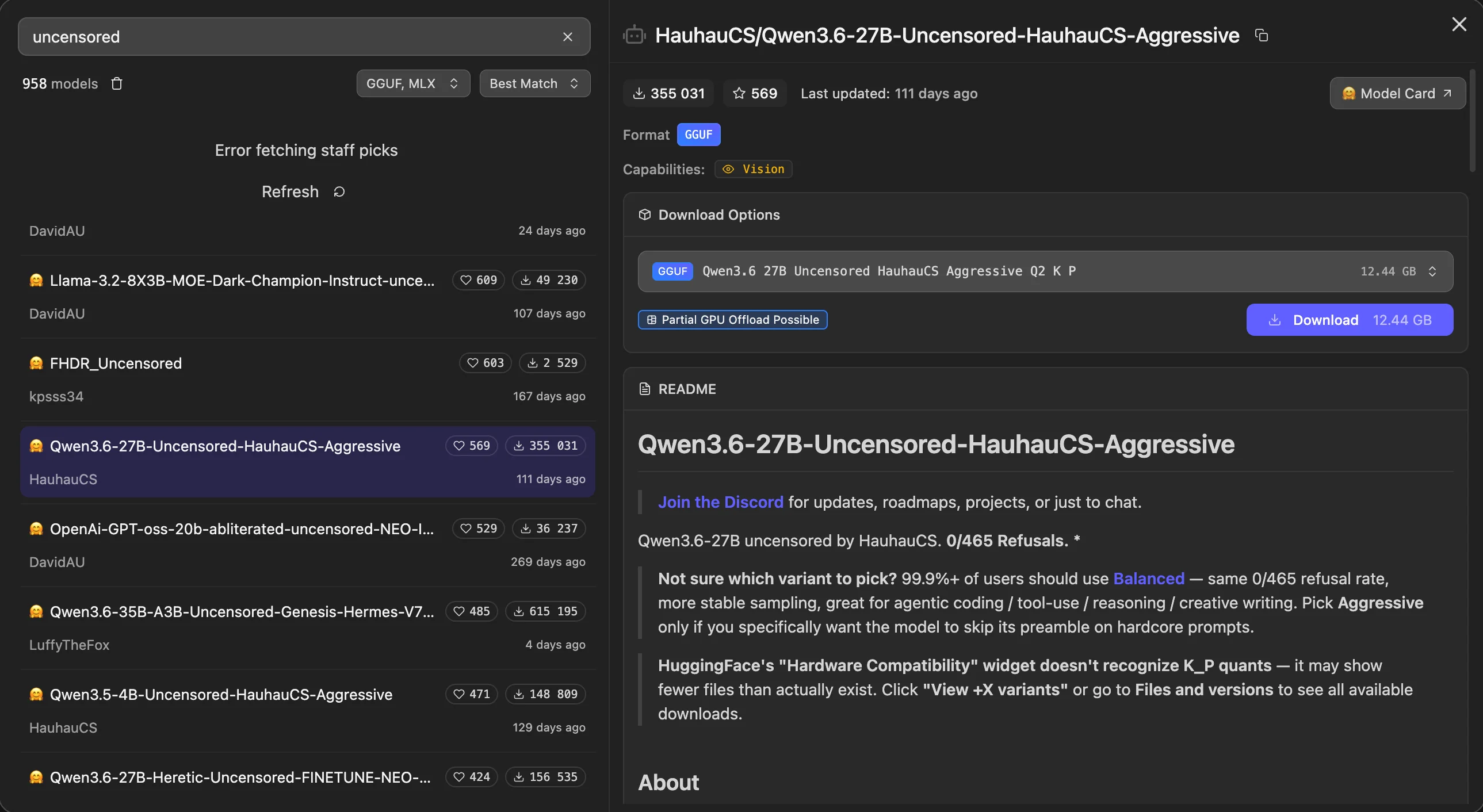Click the heart 529 on OpenAi-GPT-oss-20b row
This screenshot has height=812, width=1483.
pyautogui.click(x=479, y=529)
